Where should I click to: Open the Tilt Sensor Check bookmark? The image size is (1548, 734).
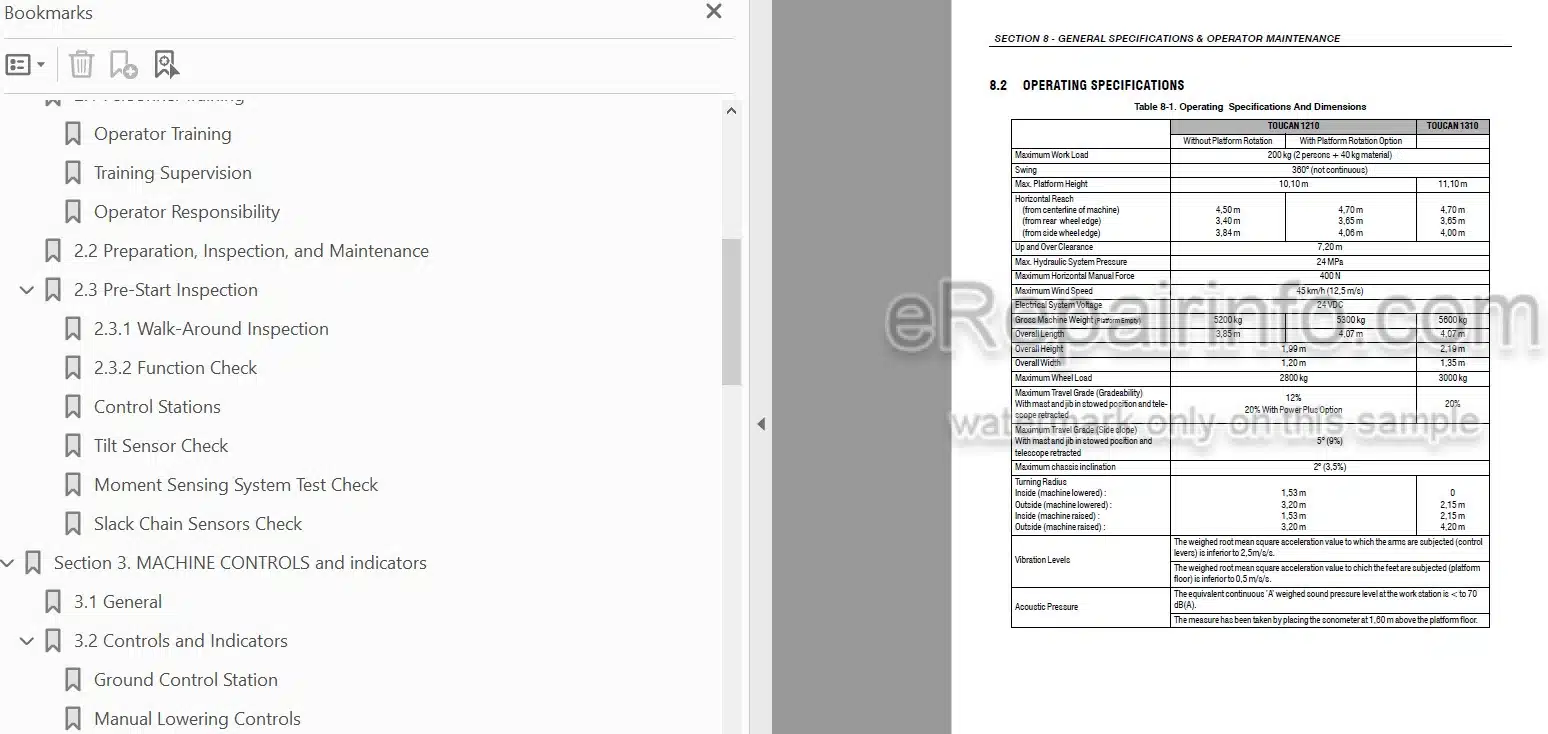161,446
